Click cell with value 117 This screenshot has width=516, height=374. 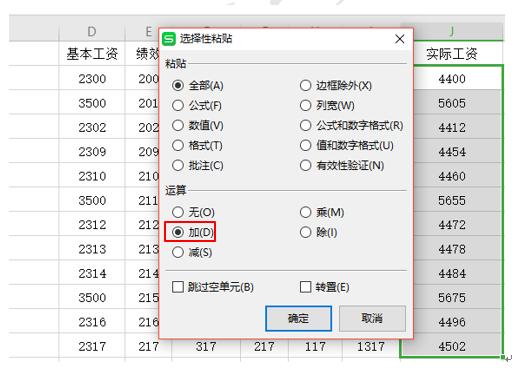315,347
